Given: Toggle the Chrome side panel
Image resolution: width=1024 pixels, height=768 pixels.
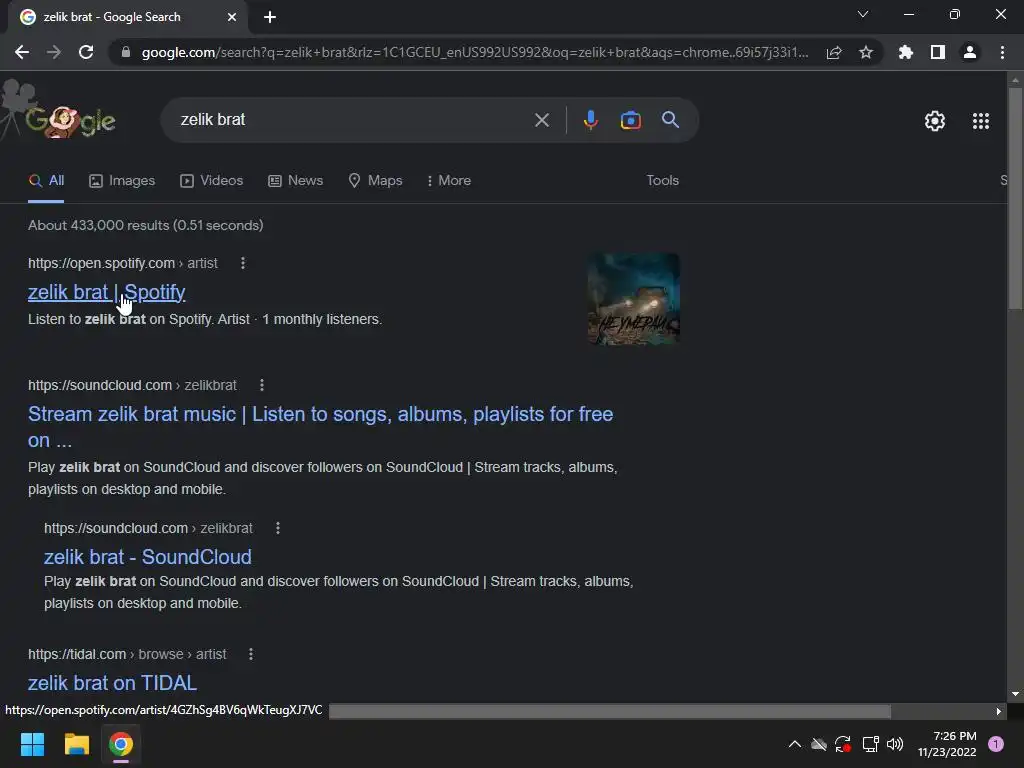Looking at the screenshot, I should [938, 52].
